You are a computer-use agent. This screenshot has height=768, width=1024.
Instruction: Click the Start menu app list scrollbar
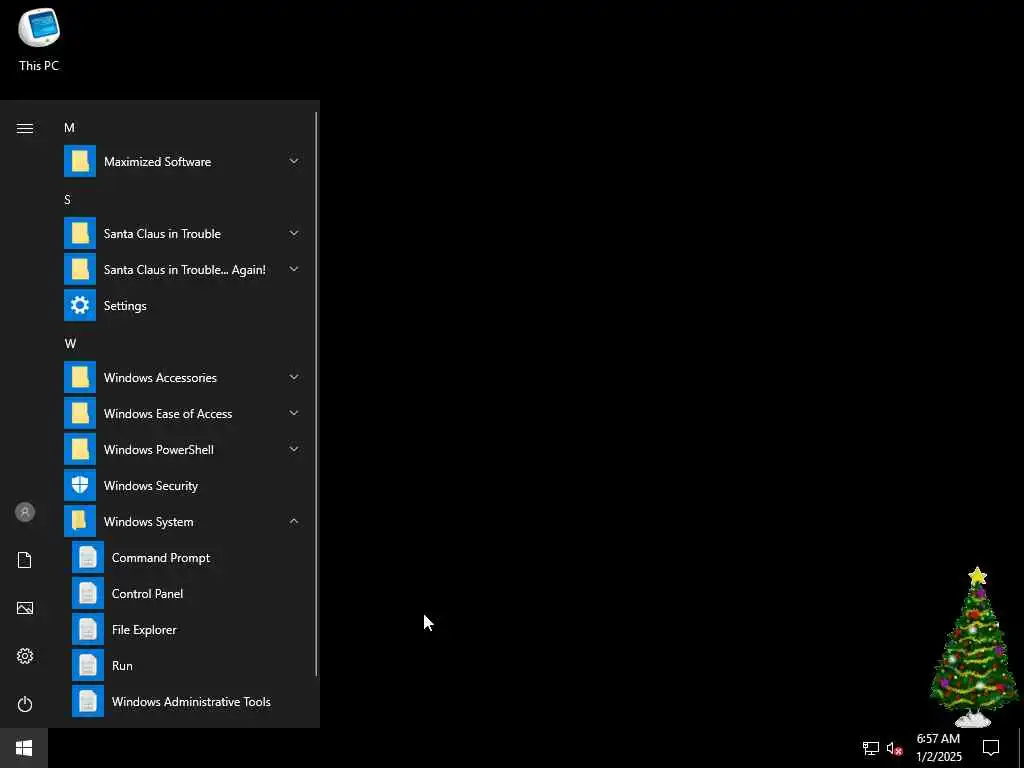[317, 394]
